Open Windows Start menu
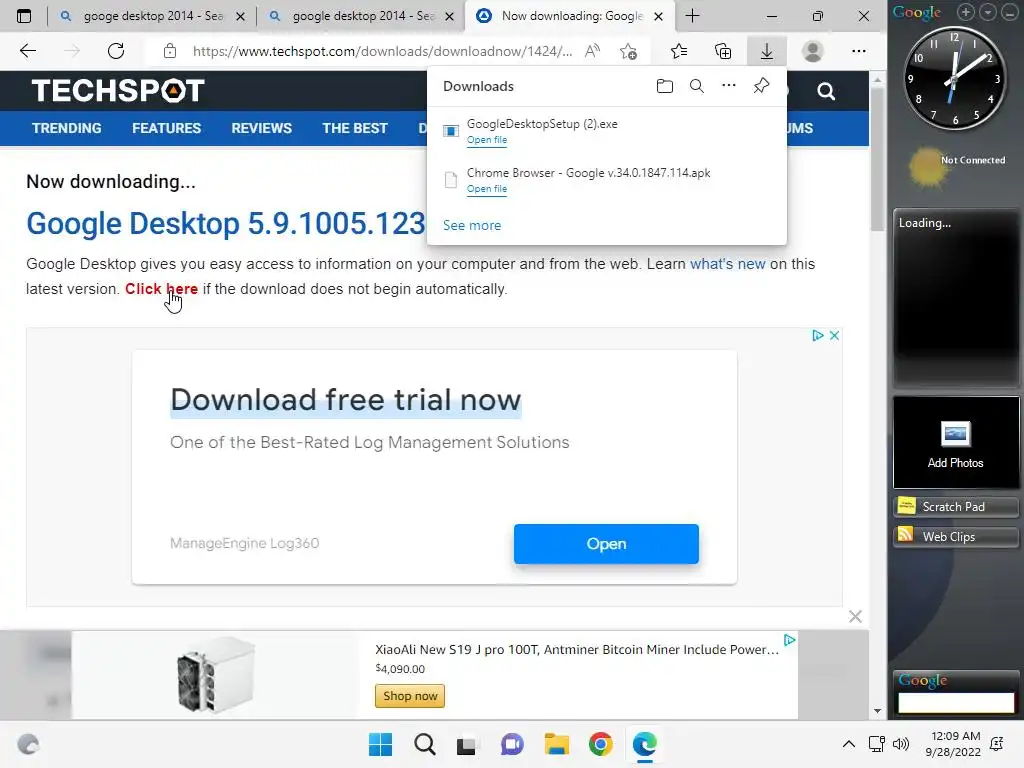Viewport: 1024px width, 768px height. (381, 744)
